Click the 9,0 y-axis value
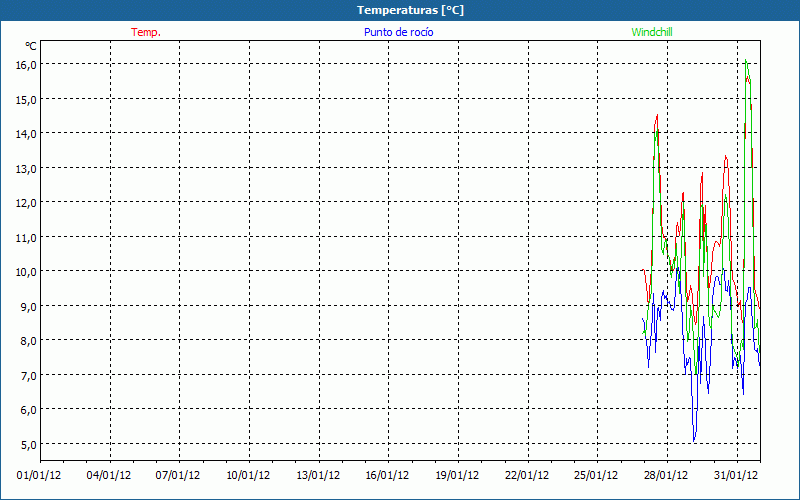 [28, 307]
